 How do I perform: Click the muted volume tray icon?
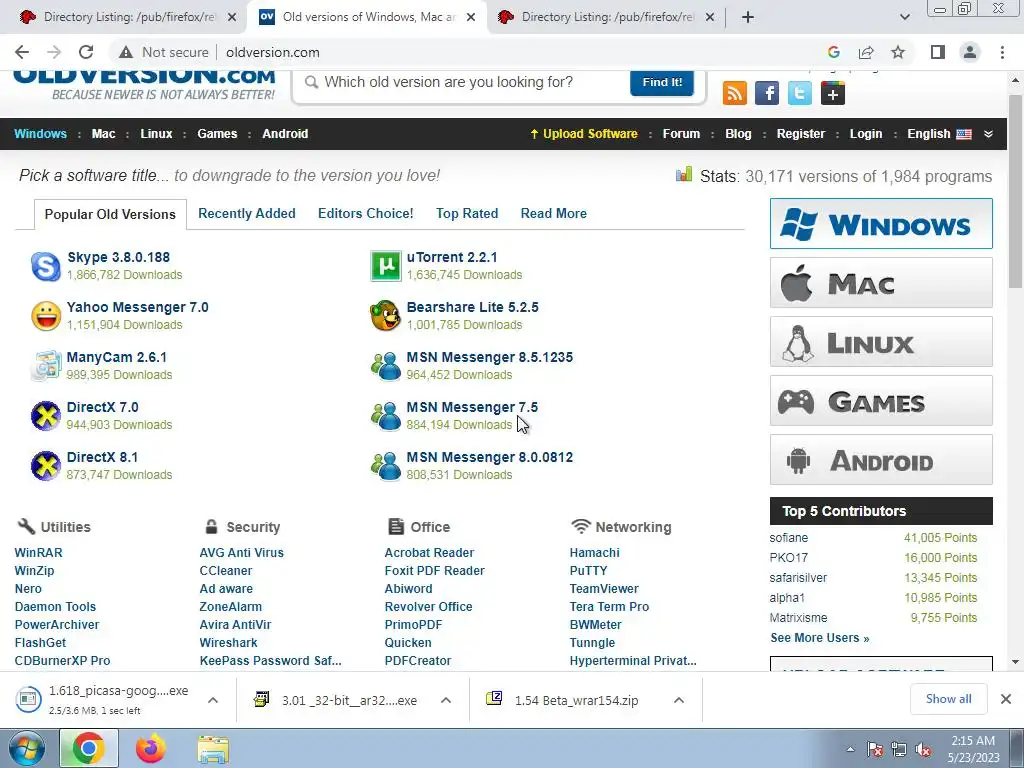[x=923, y=750]
